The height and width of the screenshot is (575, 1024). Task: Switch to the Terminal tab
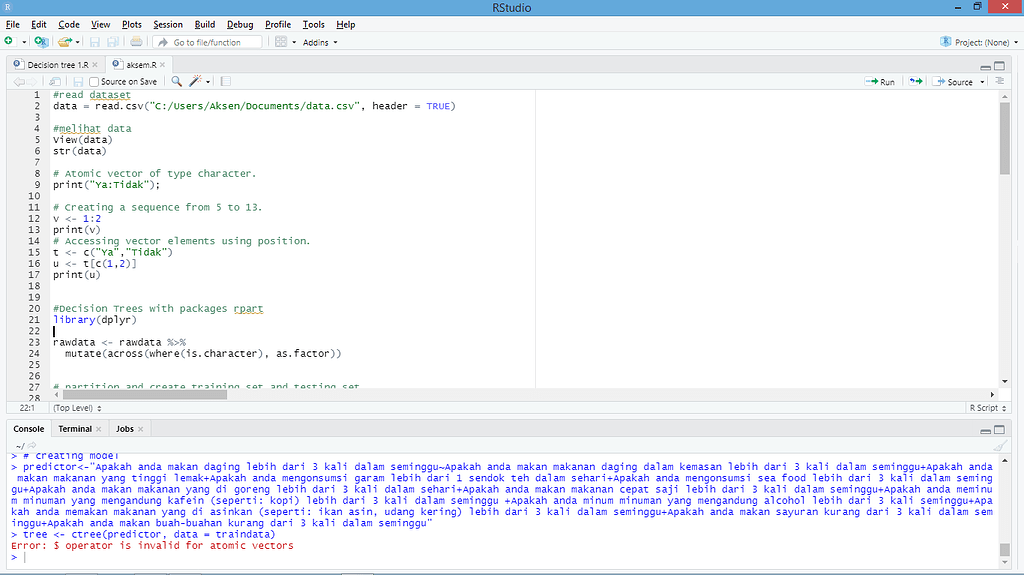75,429
